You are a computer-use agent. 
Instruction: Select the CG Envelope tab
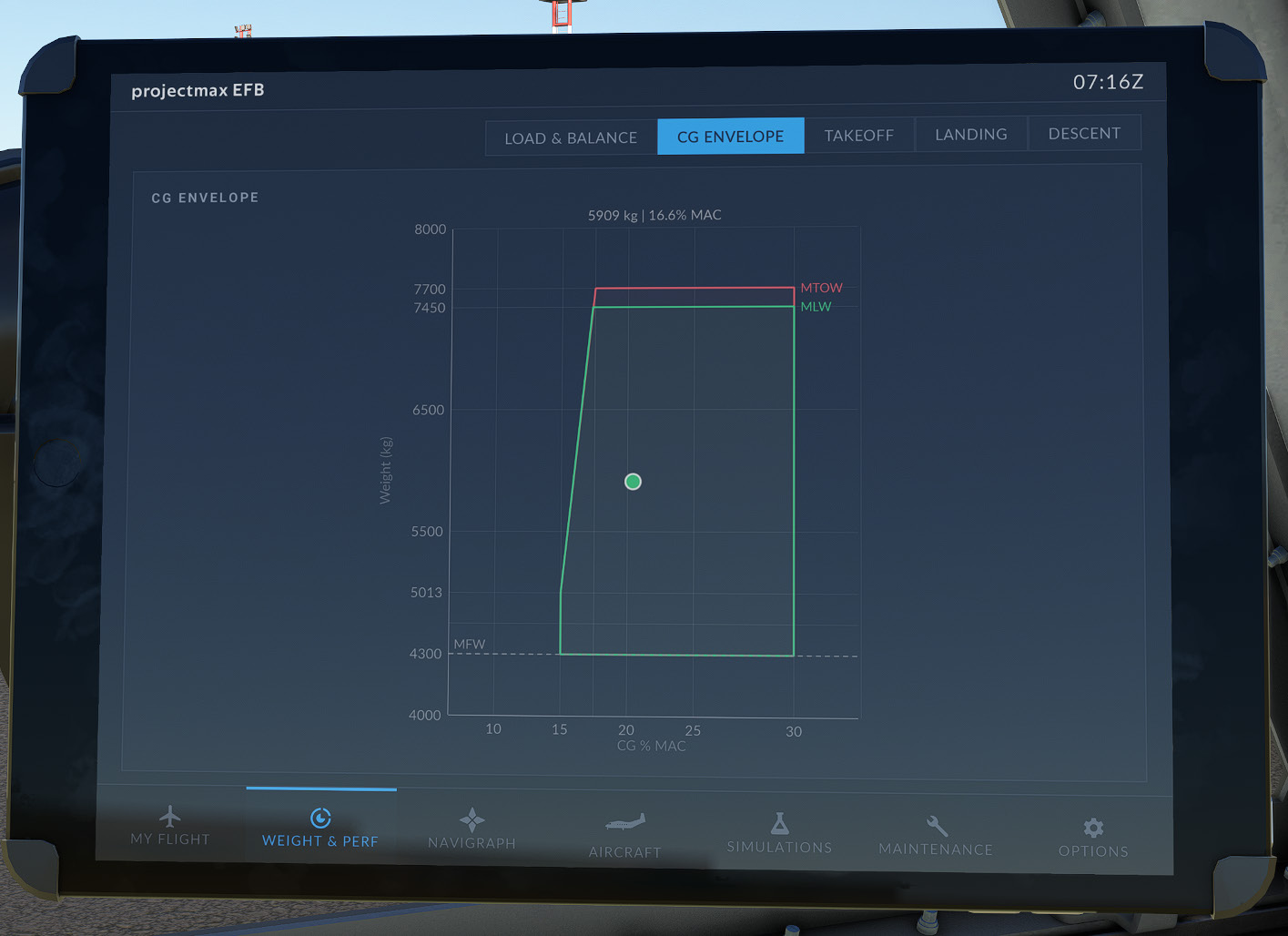[731, 136]
